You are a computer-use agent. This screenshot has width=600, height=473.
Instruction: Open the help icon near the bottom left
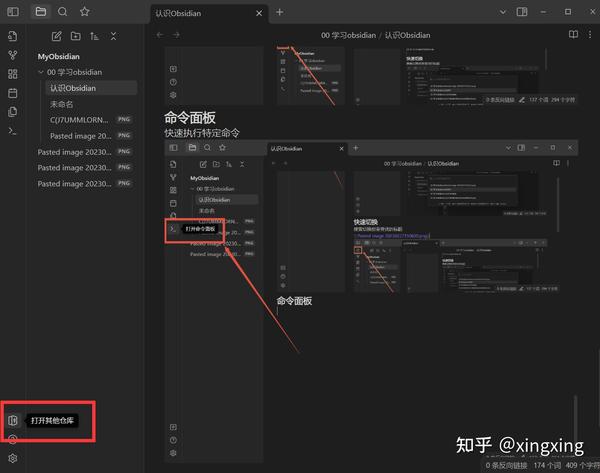[13, 439]
